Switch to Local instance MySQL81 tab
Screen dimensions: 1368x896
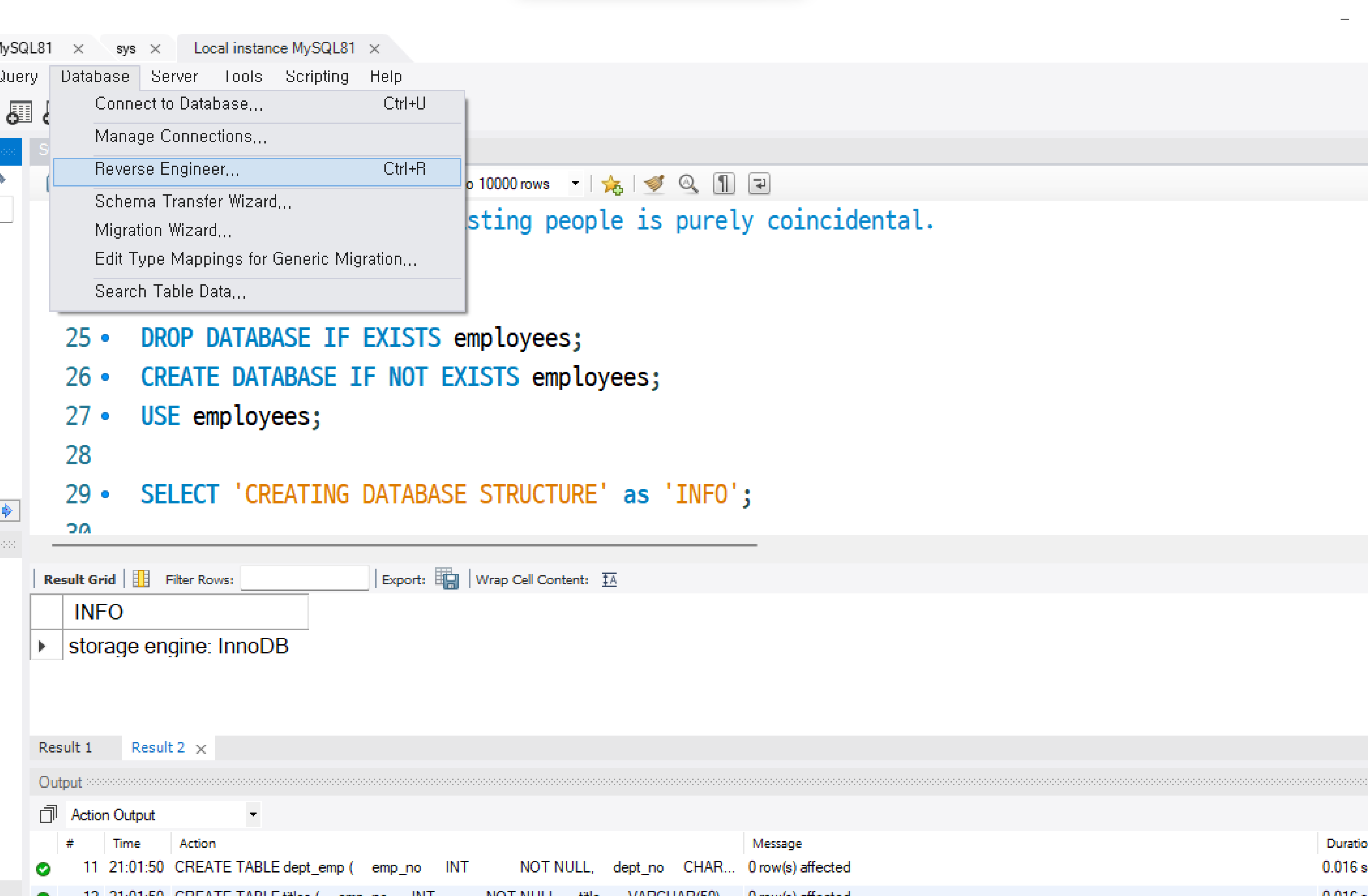point(274,48)
